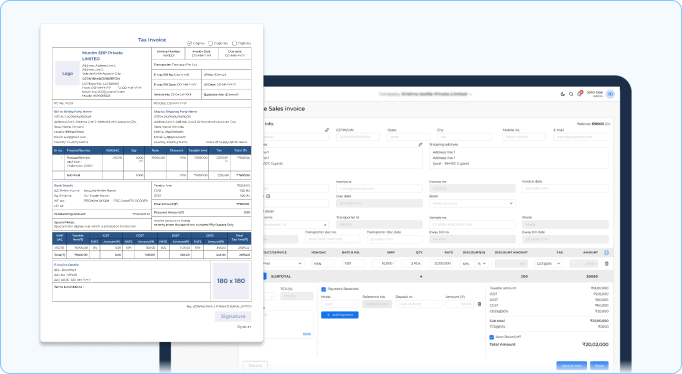Click the Due date field
Image resolution: width=682 pixels, height=374 pixels.
tap(379, 203)
